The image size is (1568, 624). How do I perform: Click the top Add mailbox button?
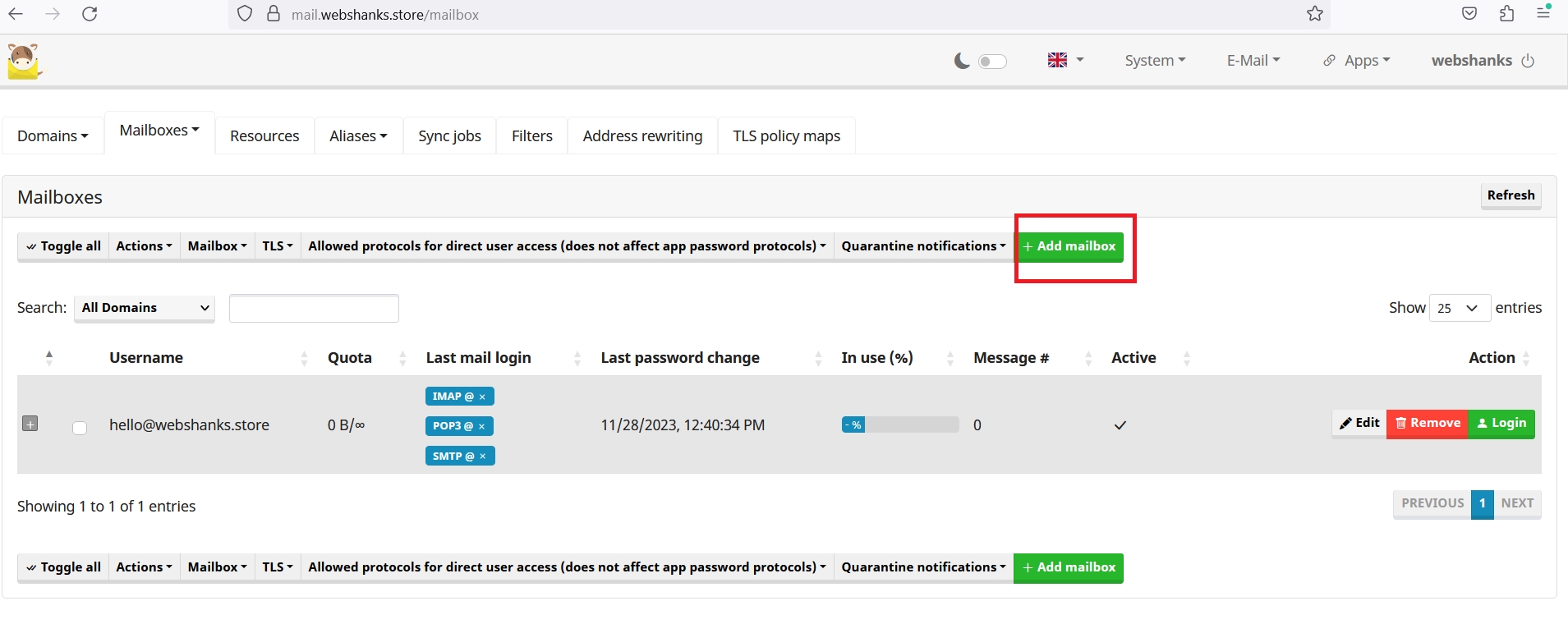click(1069, 246)
